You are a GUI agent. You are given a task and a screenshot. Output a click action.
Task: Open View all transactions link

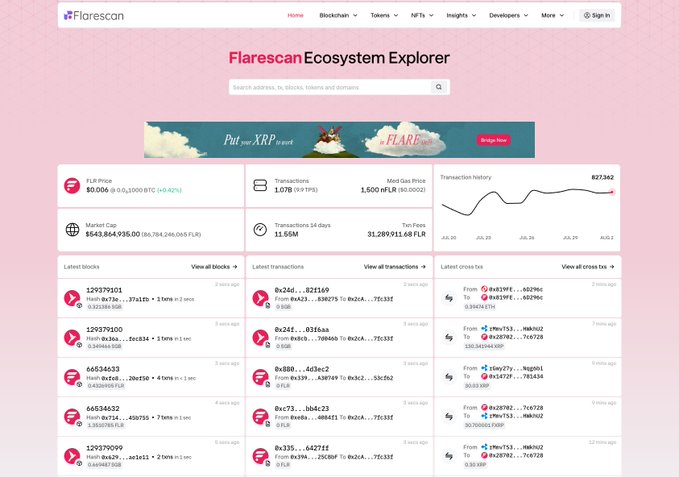(394, 267)
